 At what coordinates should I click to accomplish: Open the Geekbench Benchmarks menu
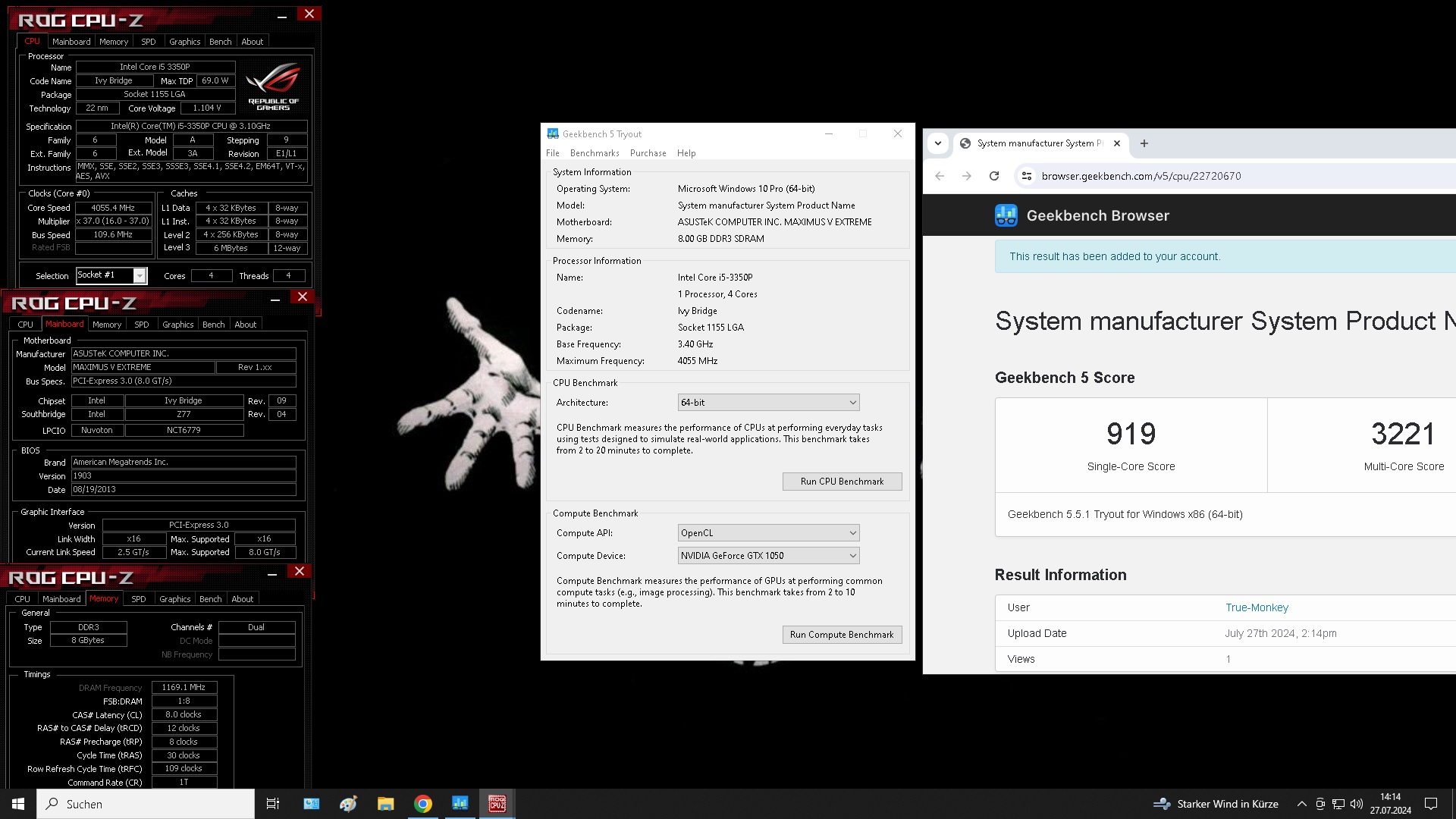coord(595,153)
